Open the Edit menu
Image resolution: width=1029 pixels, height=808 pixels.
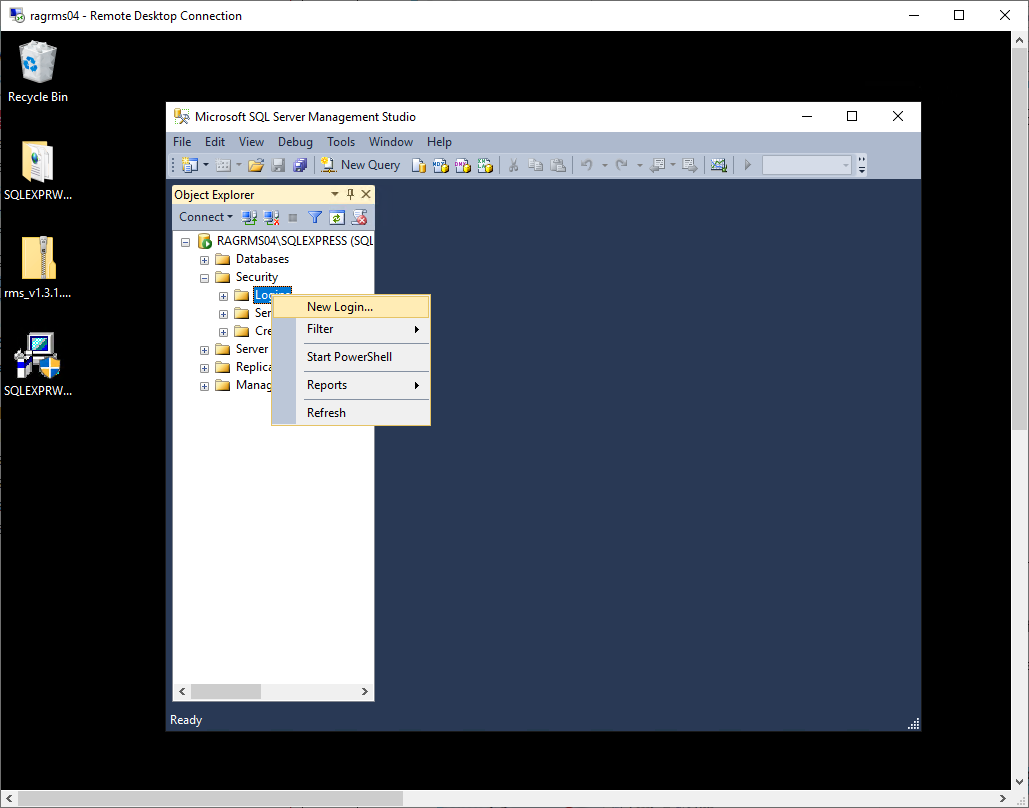pyautogui.click(x=215, y=142)
